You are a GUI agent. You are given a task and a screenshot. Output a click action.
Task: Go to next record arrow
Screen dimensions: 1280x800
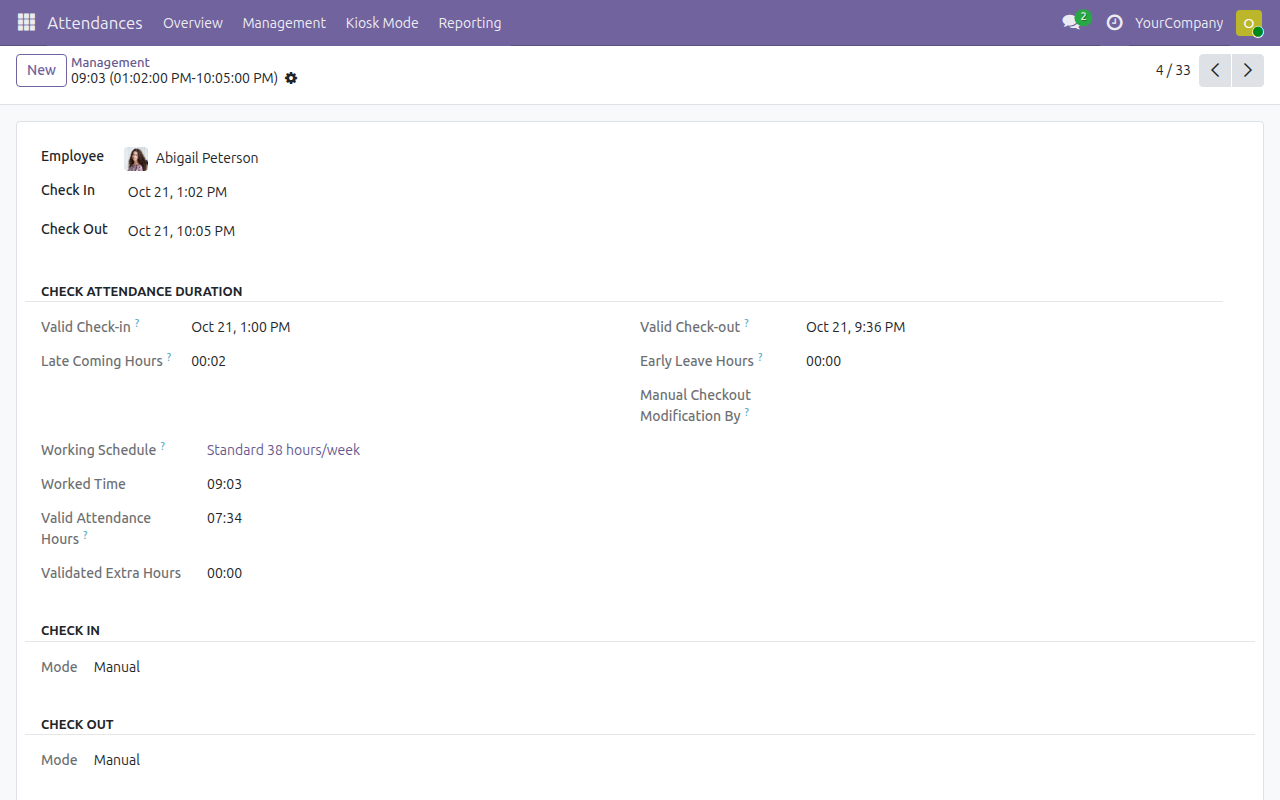click(x=1248, y=70)
